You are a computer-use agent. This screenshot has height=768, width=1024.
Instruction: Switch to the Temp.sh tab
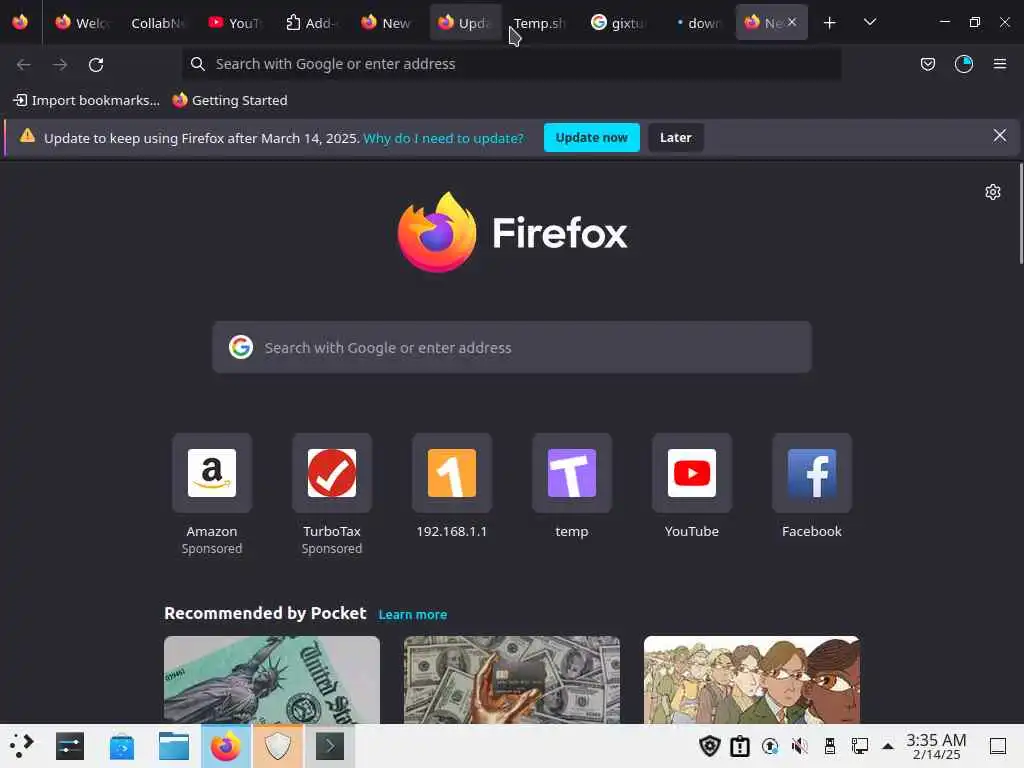pyautogui.click(x=539, y=23)
